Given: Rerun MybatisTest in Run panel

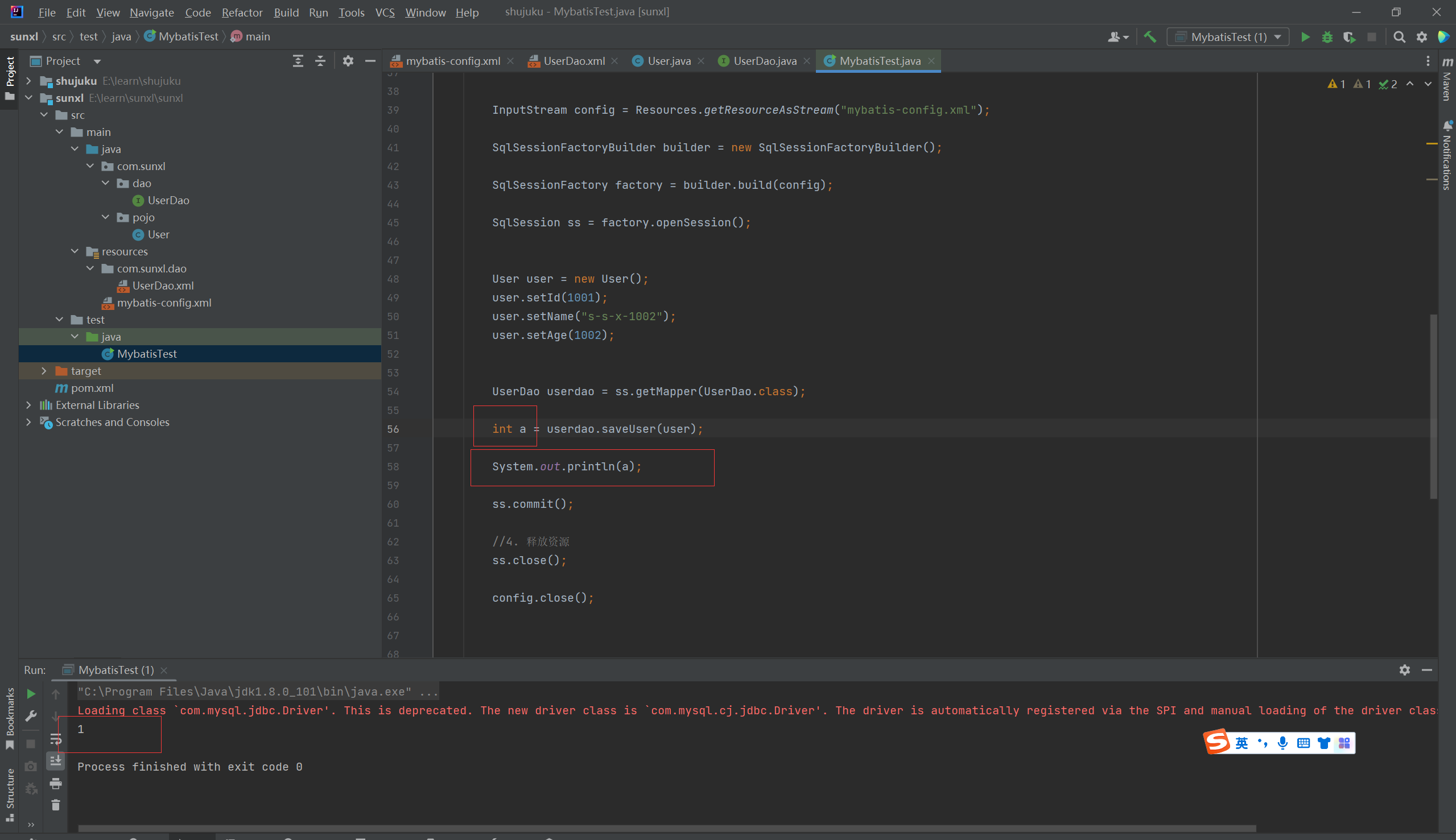Looking at the screenshot, I should point(31,693).
